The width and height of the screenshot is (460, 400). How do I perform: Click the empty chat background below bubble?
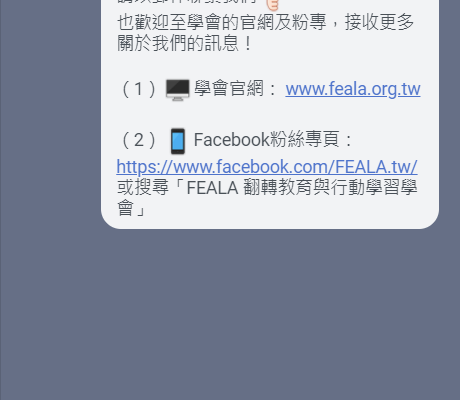230,313
